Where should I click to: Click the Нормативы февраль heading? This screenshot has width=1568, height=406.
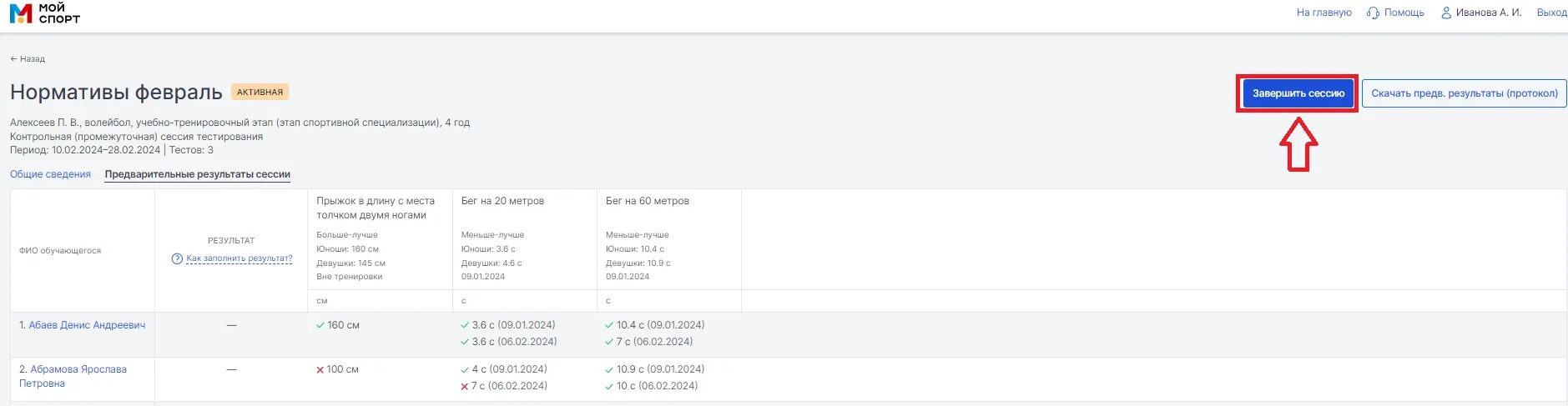(x=116, y=92)
